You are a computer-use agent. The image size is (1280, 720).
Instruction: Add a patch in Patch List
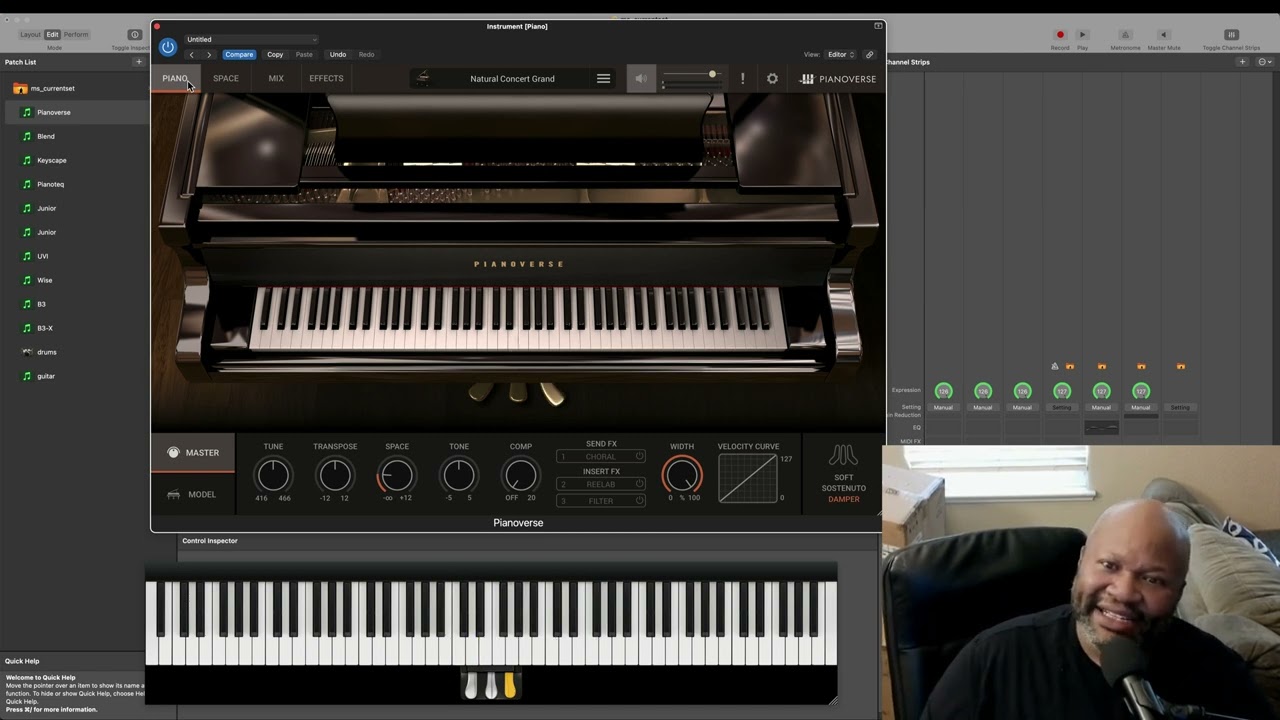[x=139, y=62]
